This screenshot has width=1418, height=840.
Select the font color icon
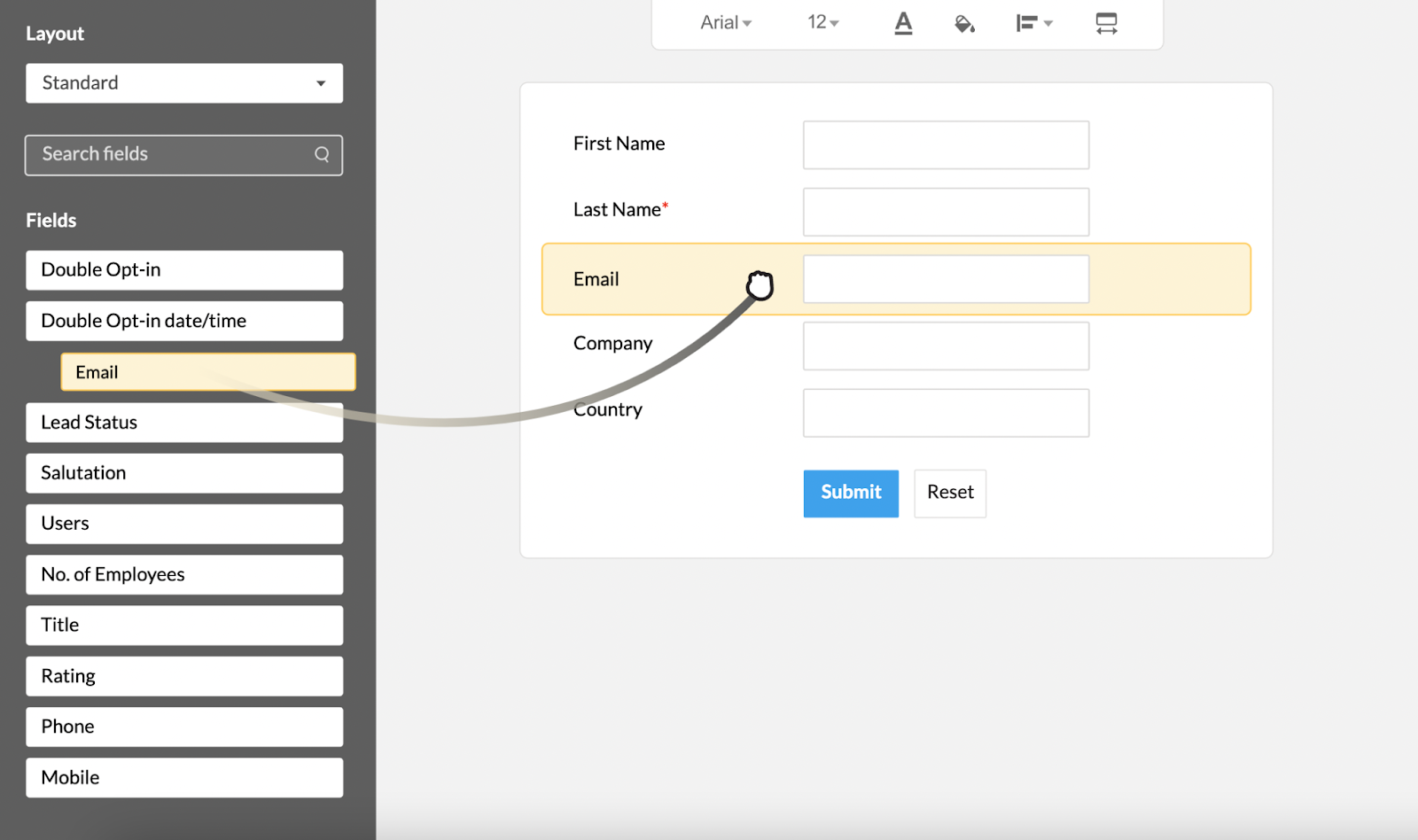902,23
